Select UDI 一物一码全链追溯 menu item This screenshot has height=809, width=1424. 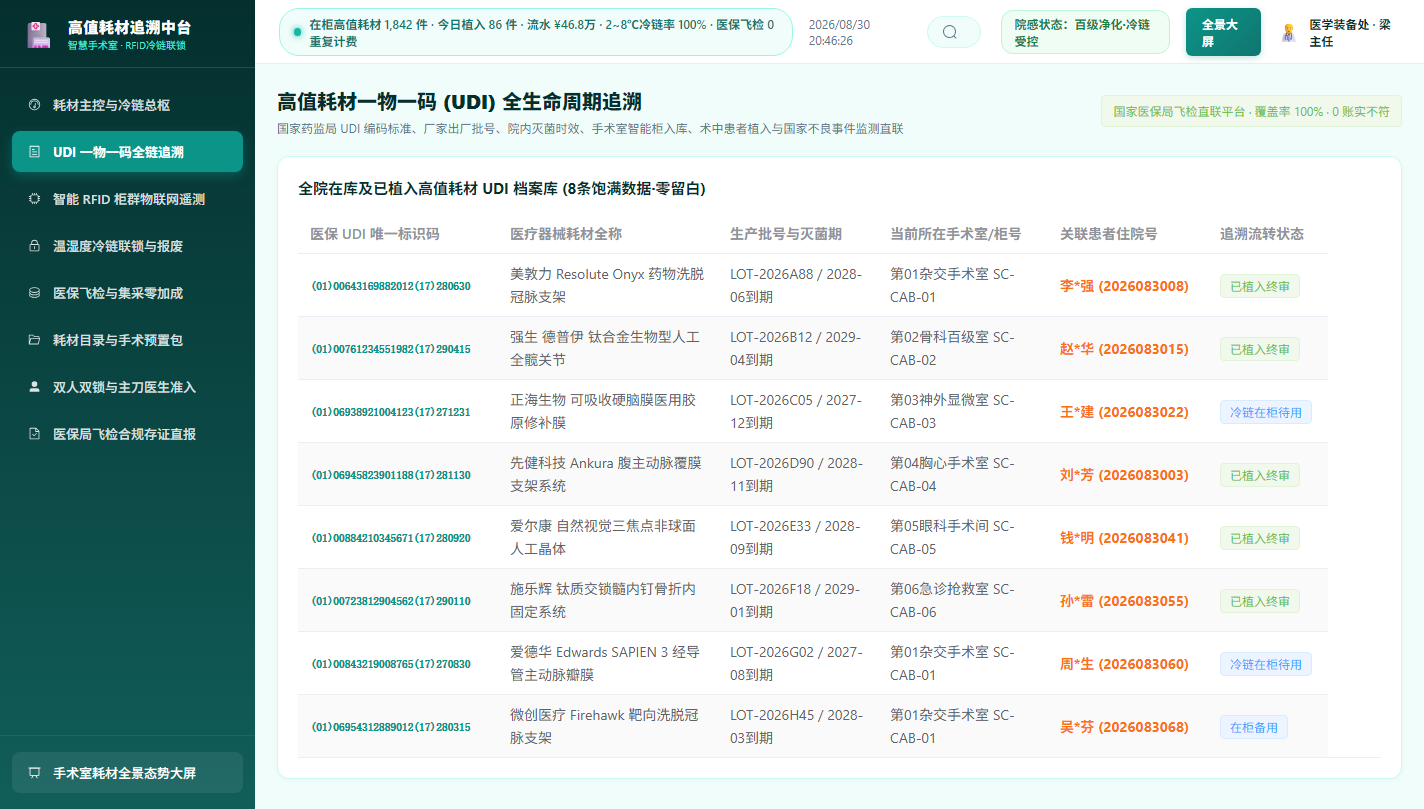point(127,152)
